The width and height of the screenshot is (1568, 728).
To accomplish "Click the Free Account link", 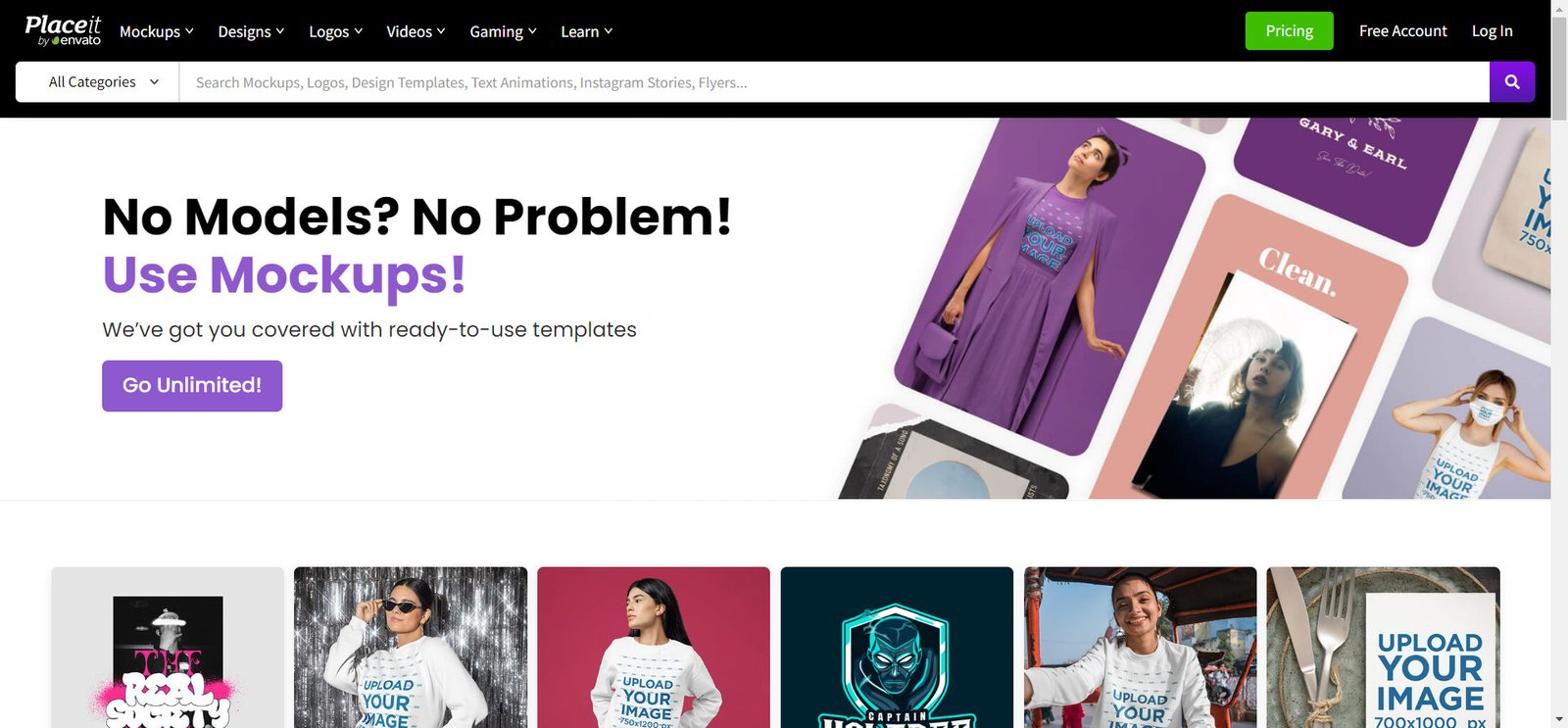I will [1402, 31].
